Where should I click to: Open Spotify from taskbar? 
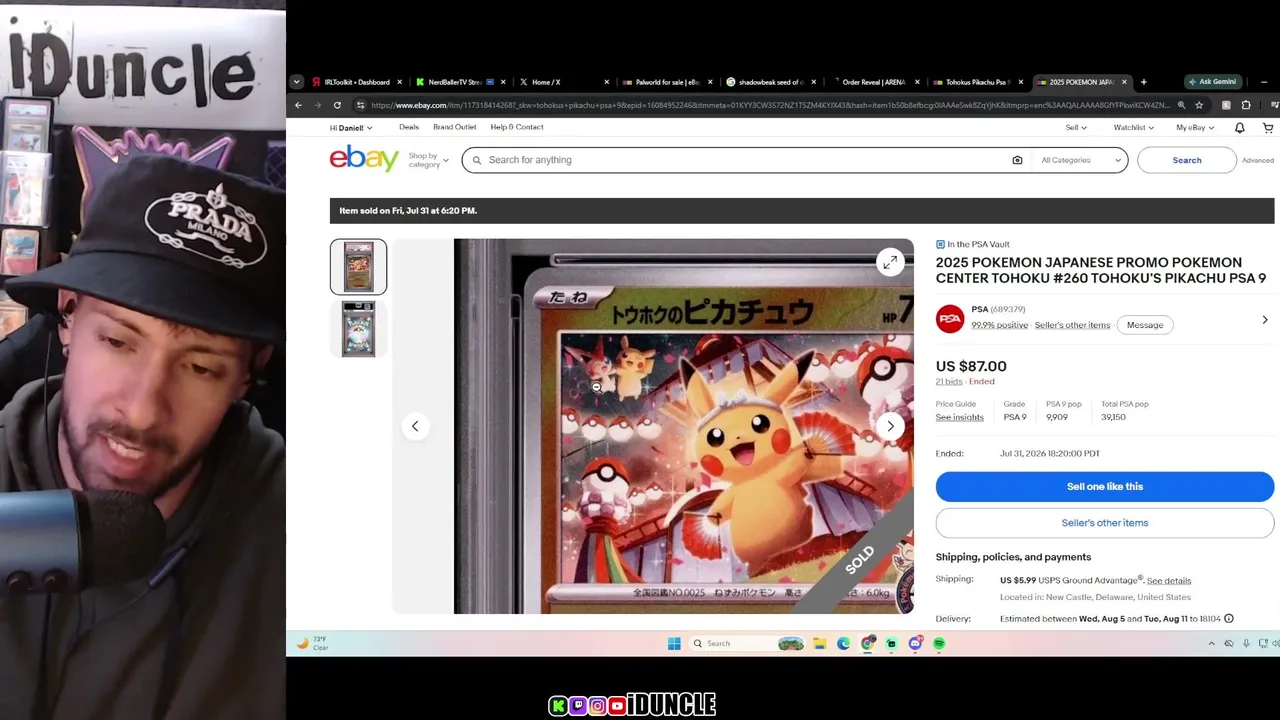[939, 643]
